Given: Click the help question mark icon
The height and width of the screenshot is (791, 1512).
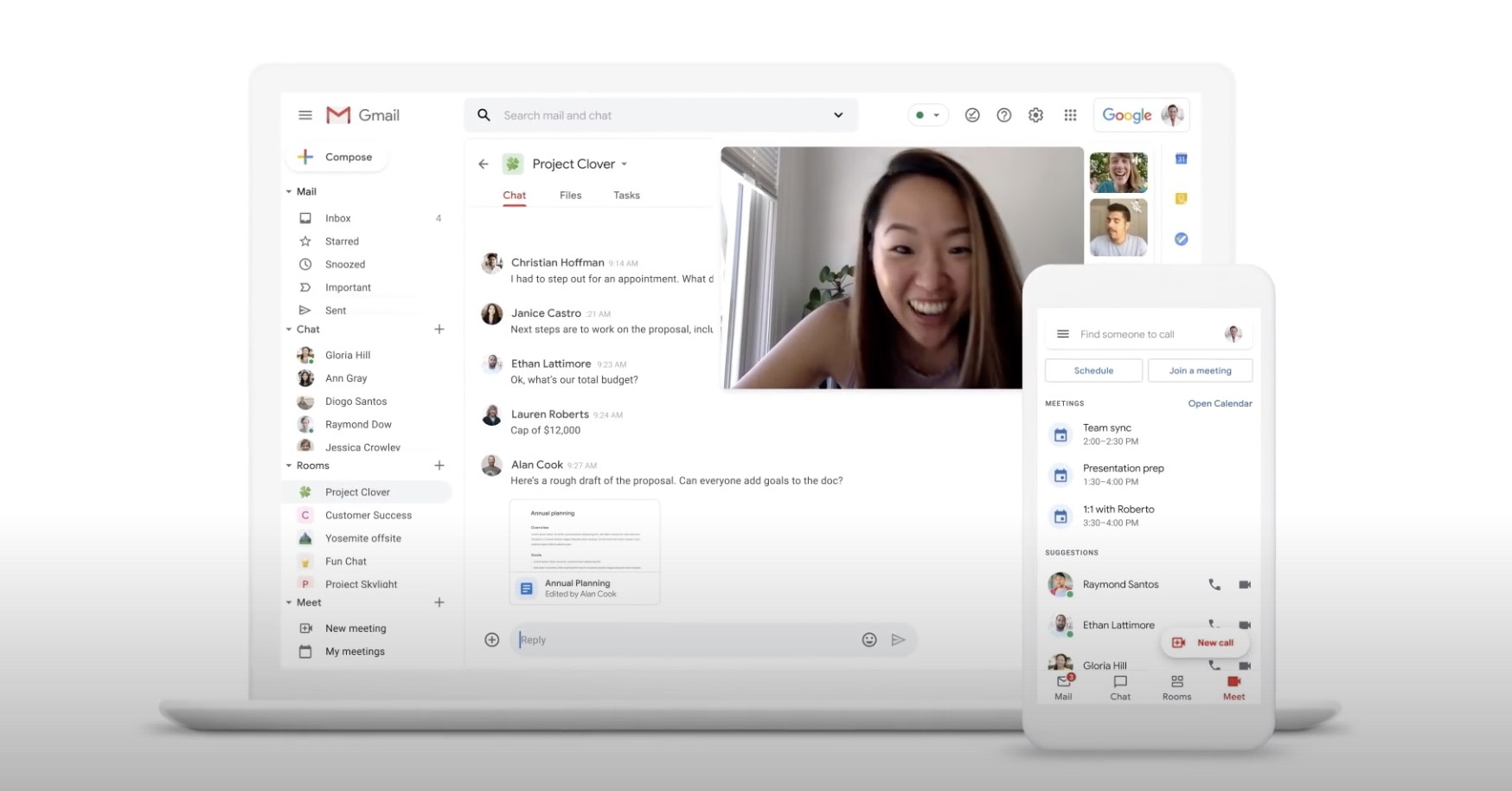Looking at the screenshot, I should point(1003,115).
